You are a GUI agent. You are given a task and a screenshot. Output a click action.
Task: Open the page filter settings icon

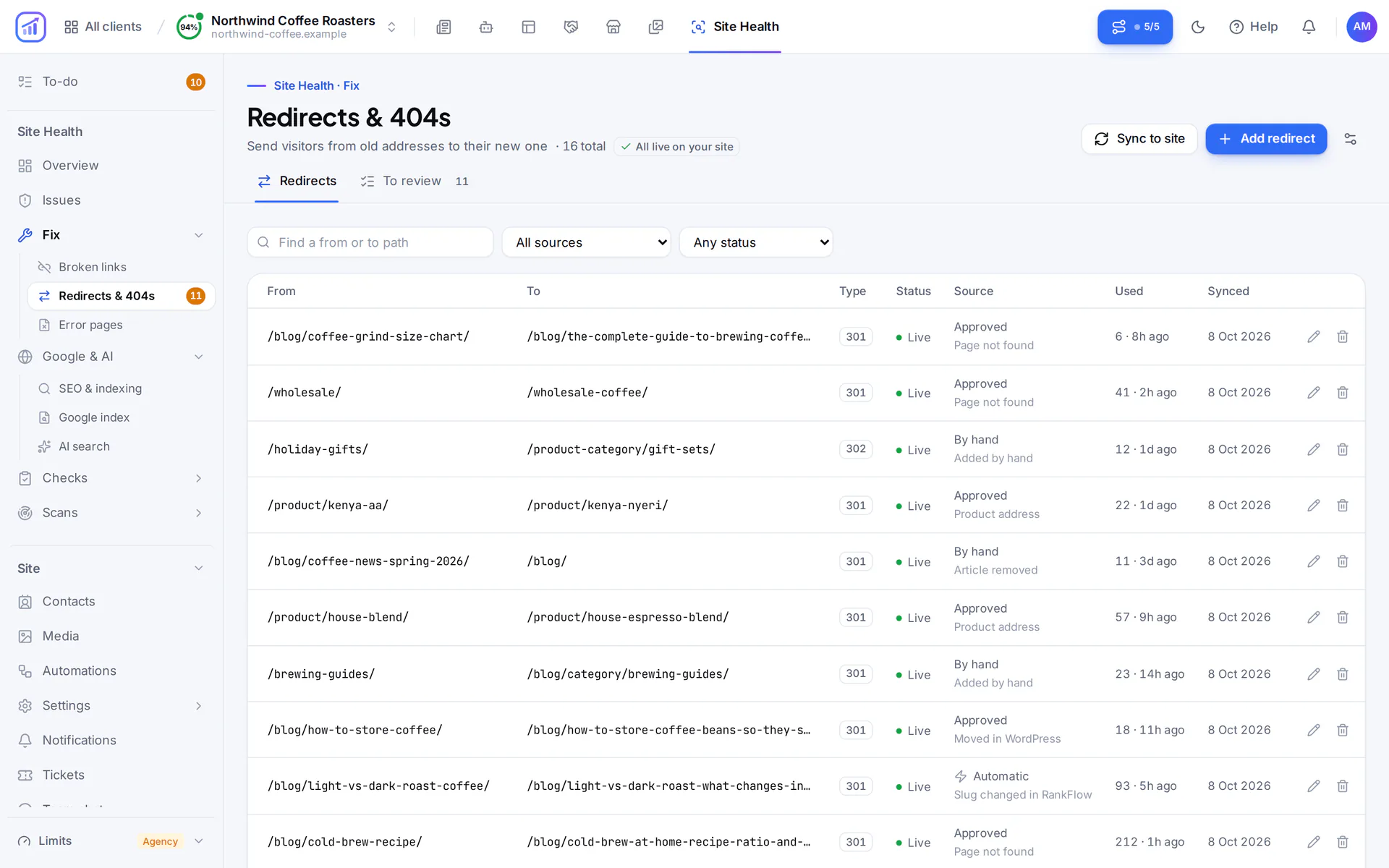pyautogui.click(x=1350, y=139)
